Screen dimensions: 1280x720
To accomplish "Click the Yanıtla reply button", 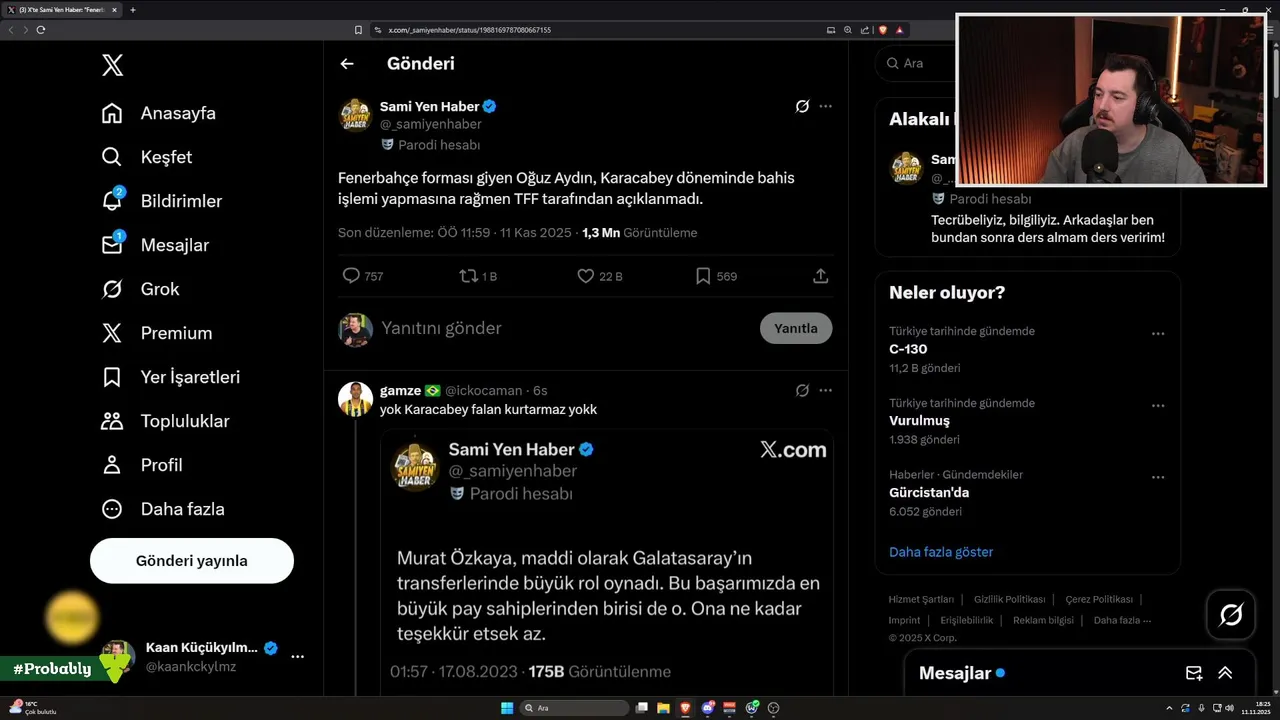I will tap(796, 328).
